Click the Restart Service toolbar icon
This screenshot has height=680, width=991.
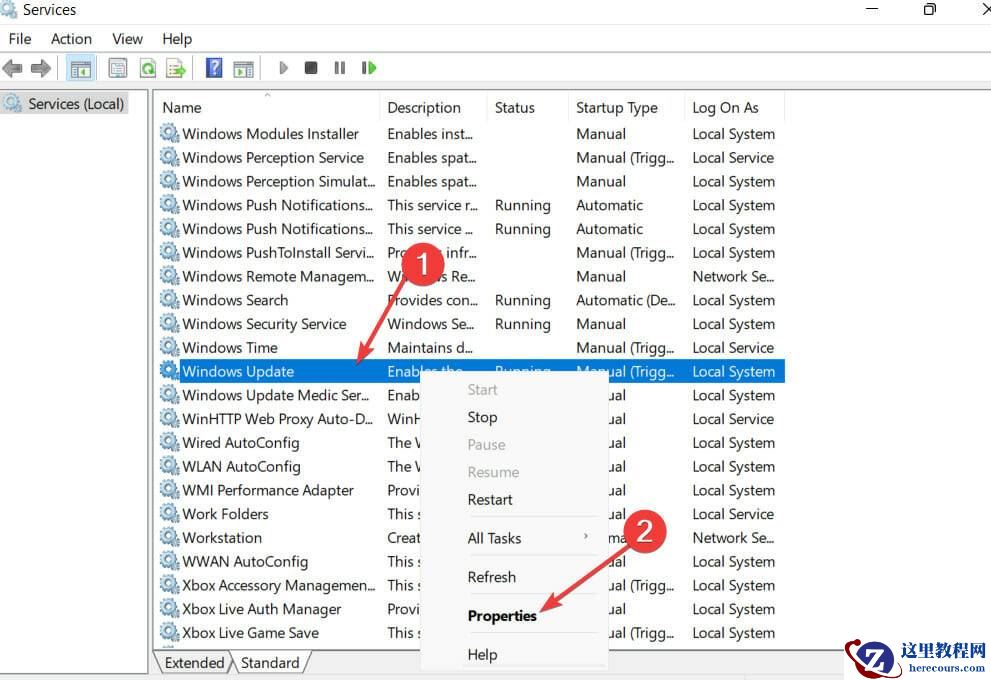click(x=369, y=67)
